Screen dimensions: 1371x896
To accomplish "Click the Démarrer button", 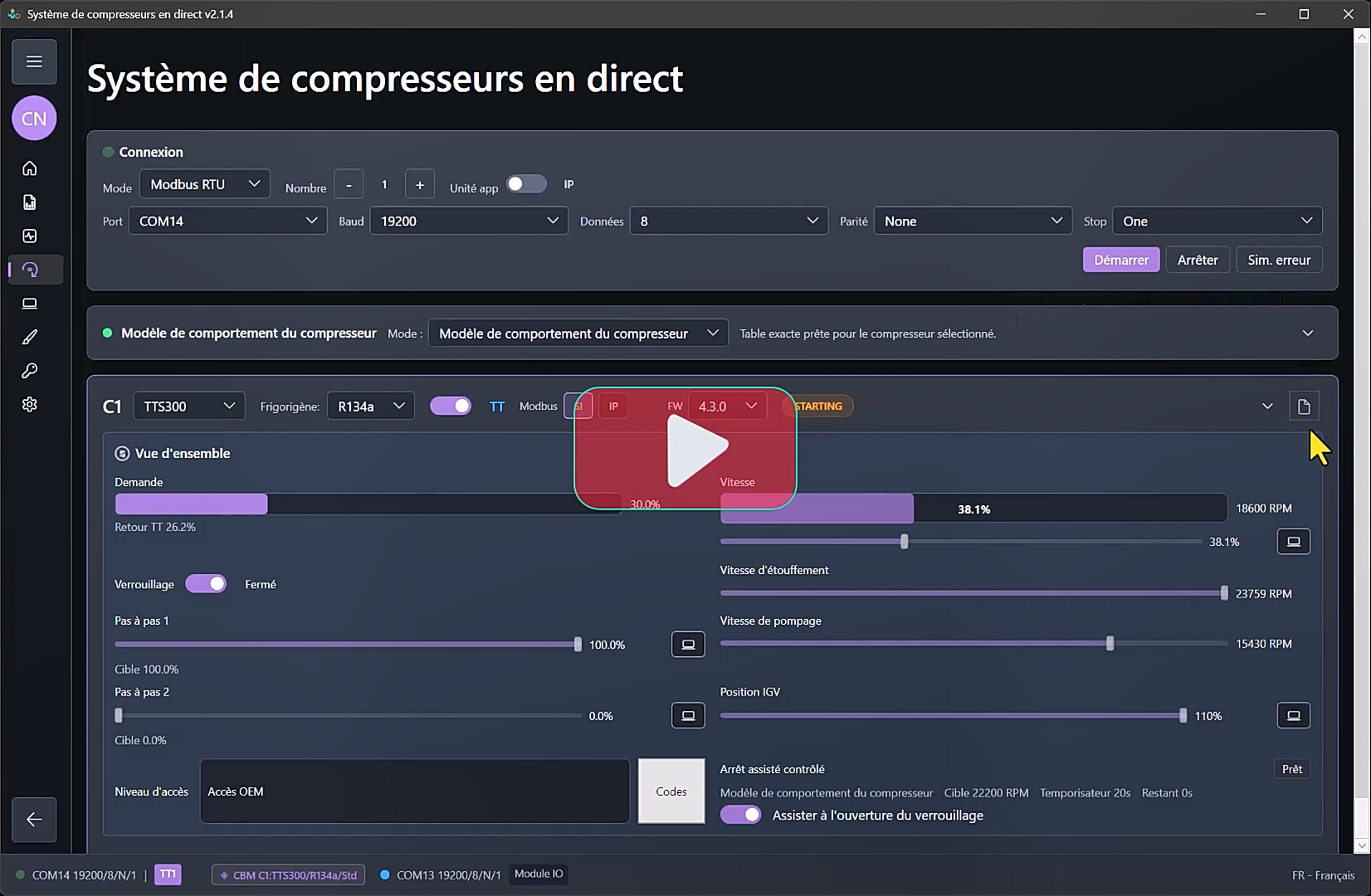I will coord(1121,260).
